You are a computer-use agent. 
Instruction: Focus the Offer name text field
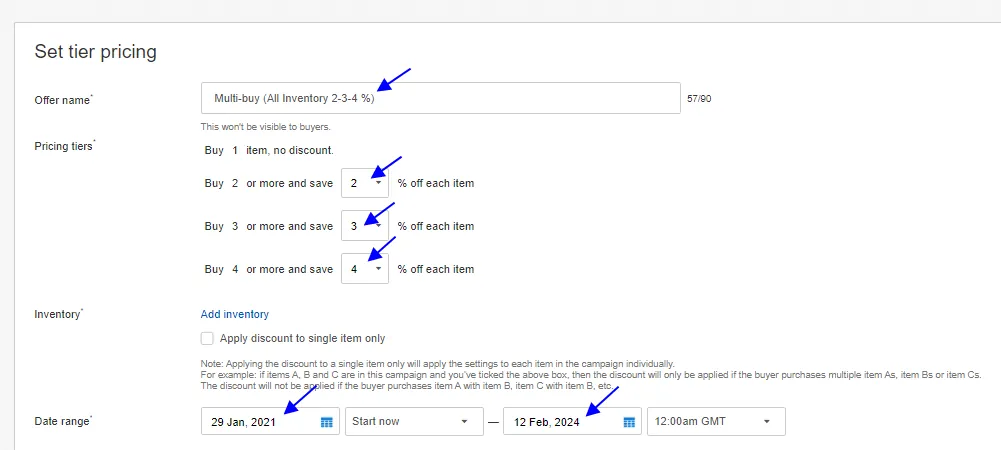[x=440, y=98]
